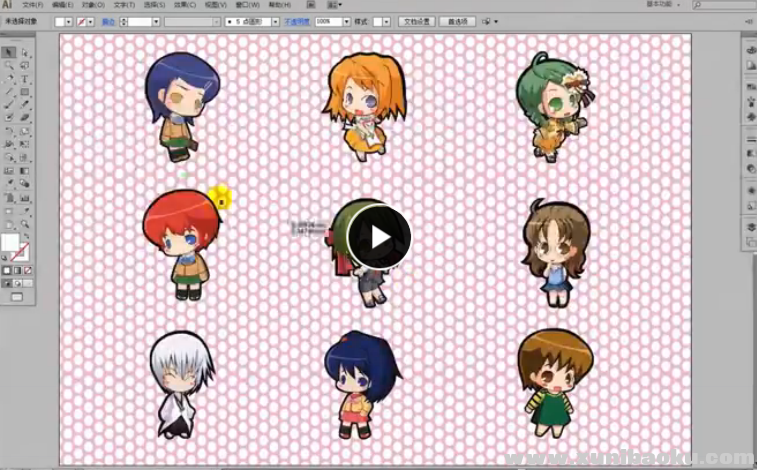This screenshot has width=757, height=470.
Task: Select the black arrow Selection tool
Action: pos(9,52)
